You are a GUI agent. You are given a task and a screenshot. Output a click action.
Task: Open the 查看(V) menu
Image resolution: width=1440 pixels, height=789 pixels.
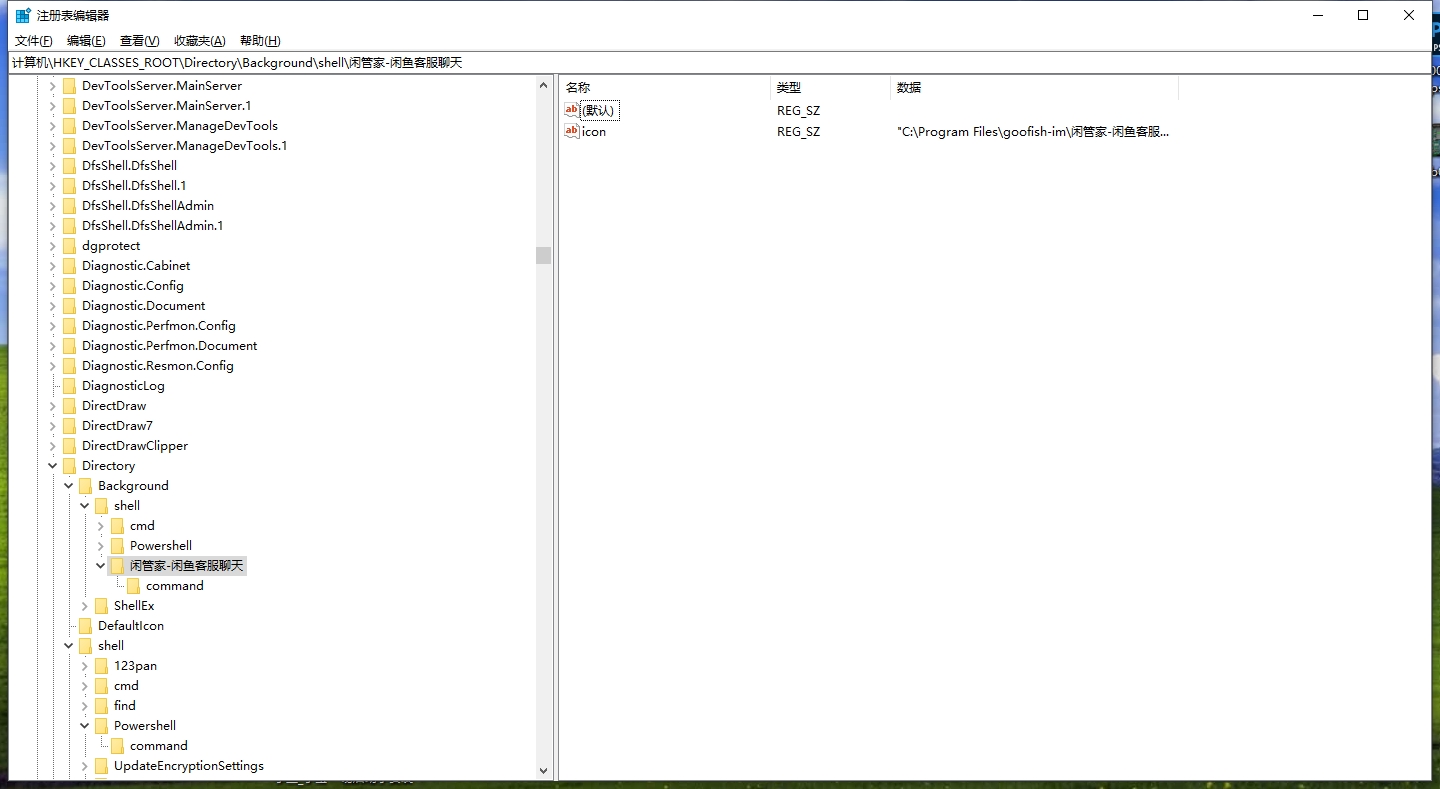point(139,41)
